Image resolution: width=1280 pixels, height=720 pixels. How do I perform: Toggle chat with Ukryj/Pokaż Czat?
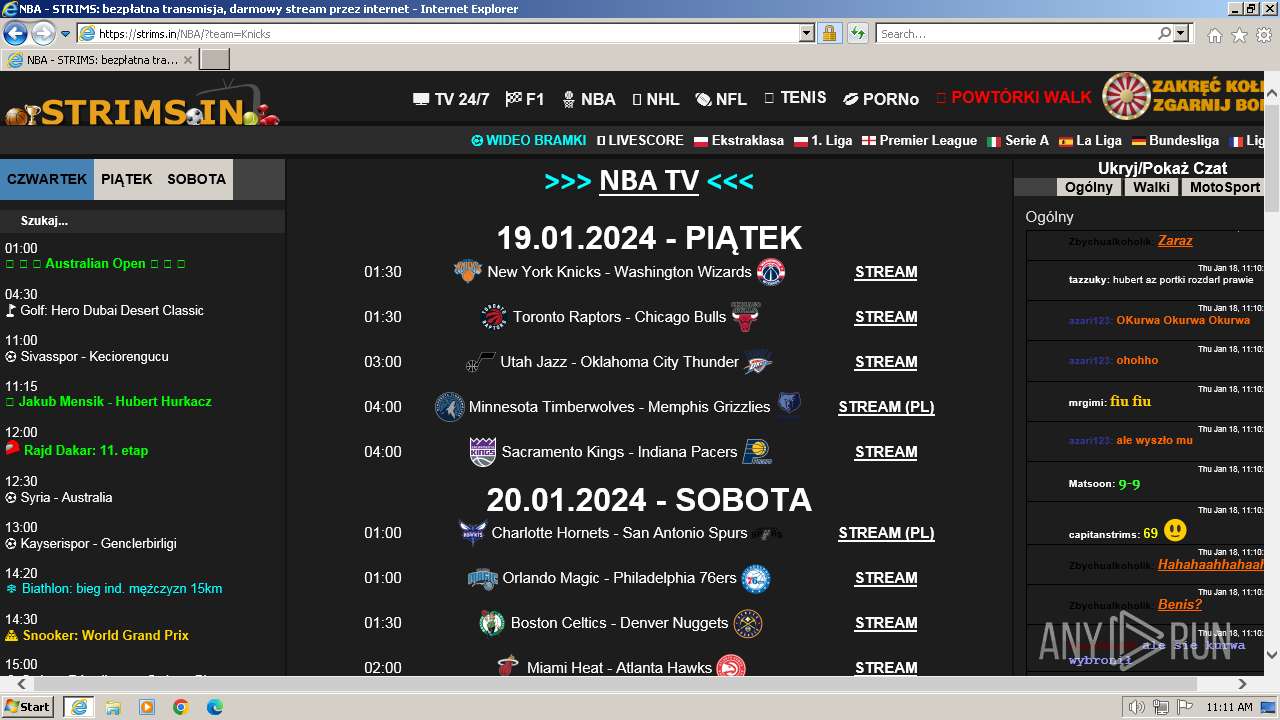pos(1162,168)
